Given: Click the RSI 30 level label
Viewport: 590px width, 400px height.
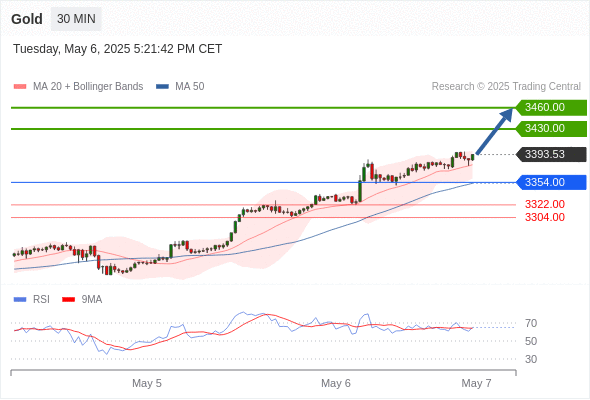Looking at the screenshot, I should click(531, 359).
